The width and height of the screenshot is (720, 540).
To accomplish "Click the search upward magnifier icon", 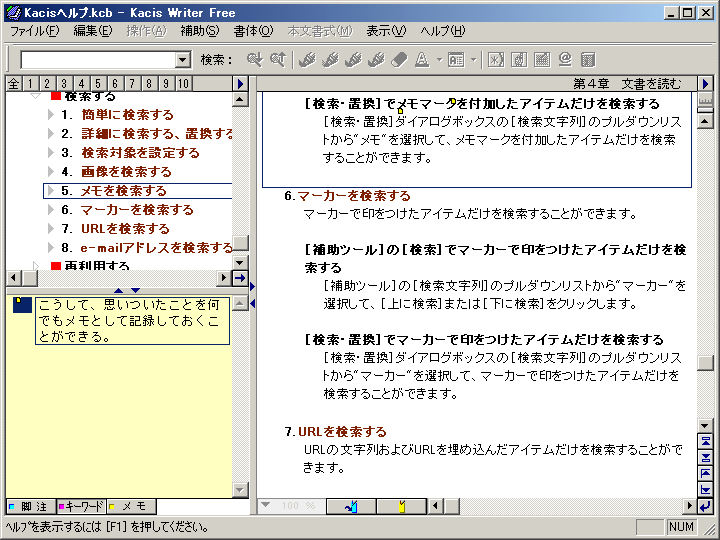I will (278, 60).
